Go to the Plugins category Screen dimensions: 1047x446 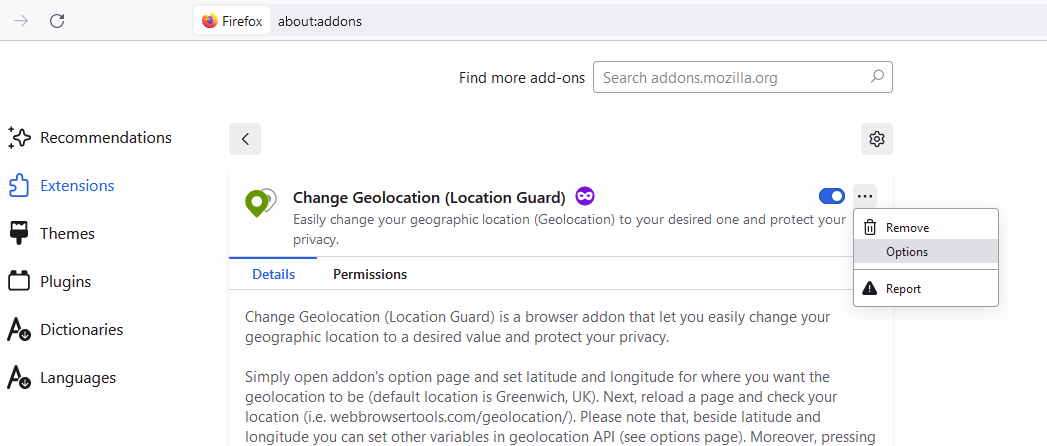65,282
